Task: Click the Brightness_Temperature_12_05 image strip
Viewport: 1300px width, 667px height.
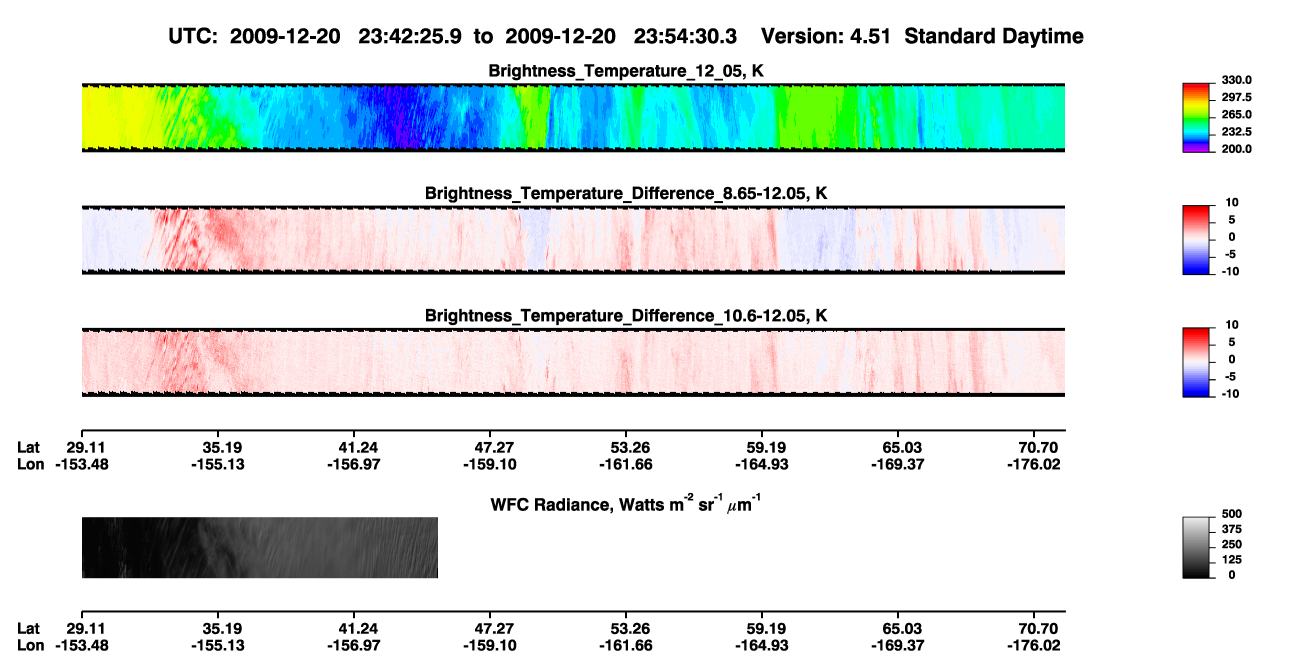Action: click(x=573, y=118)
